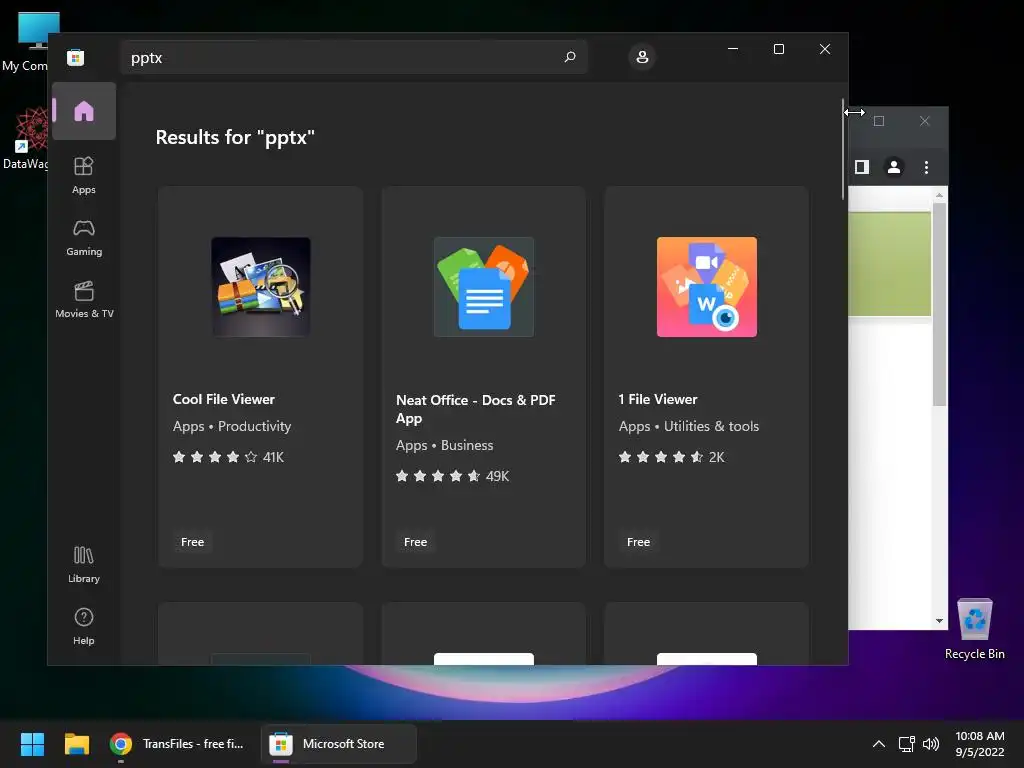Open the clock and date in taskbar
Viewport: 1024px width, 768px height.
coord(980,744)
